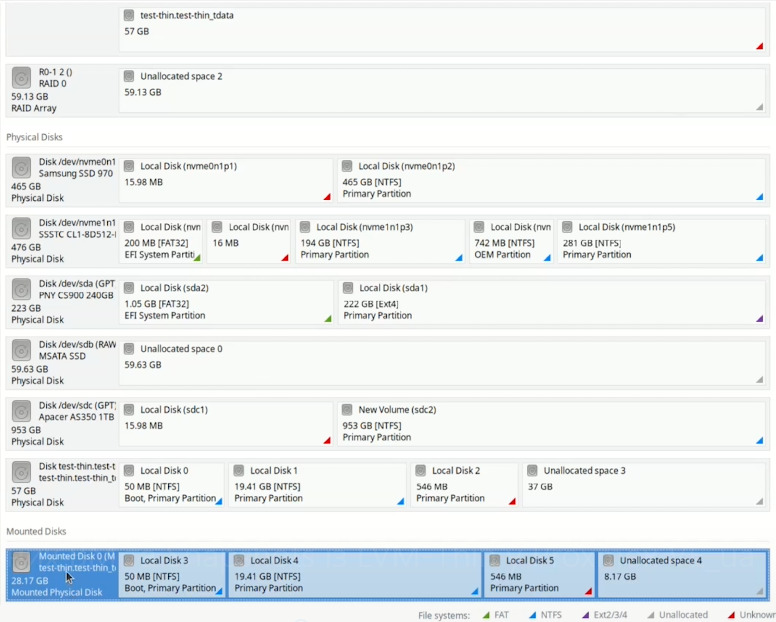Click the NTFS legend color marker
The height and width of the screenshot is (622, 776).
(x=533, y=615)
